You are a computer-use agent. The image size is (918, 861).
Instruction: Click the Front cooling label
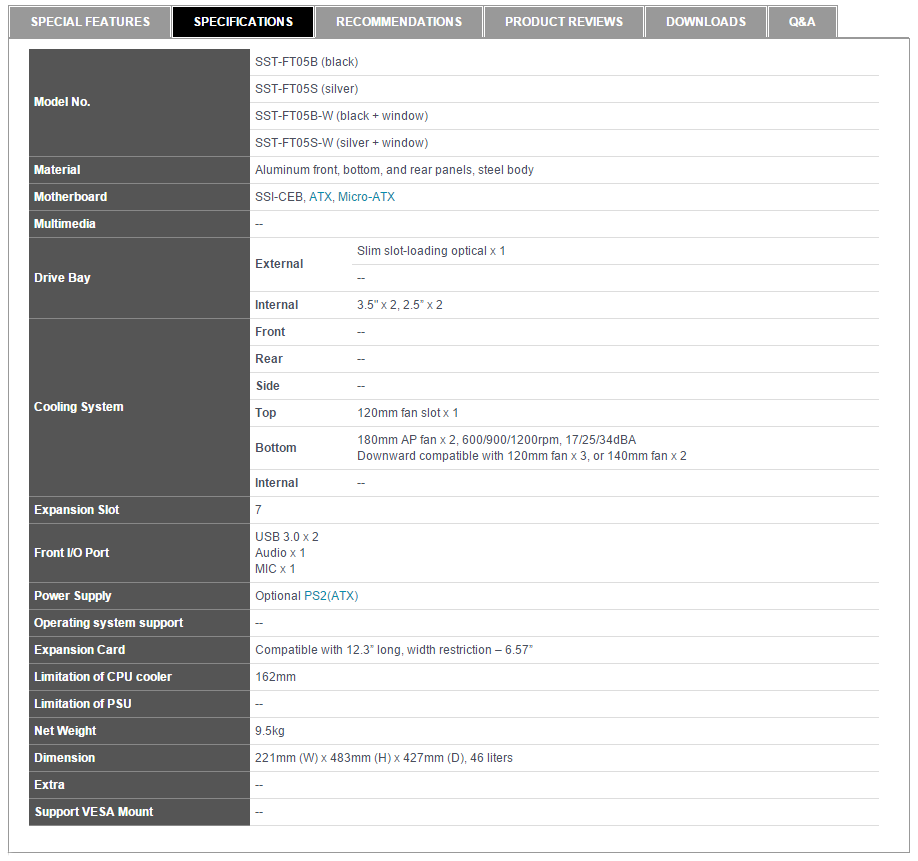270,332
